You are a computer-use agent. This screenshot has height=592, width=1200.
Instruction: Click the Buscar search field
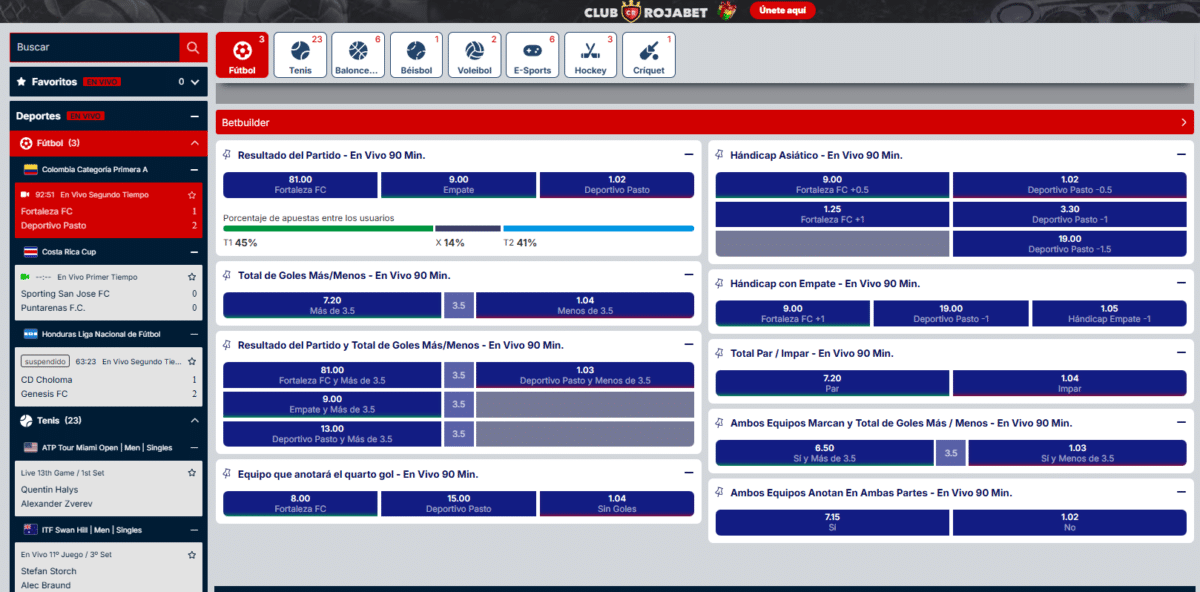pos(95,47)
